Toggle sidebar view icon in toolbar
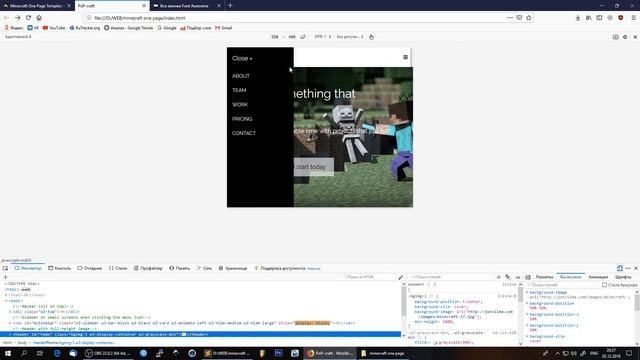Viewport: 640px width, 360px height. pyautogui.click(x=599, y=18)
